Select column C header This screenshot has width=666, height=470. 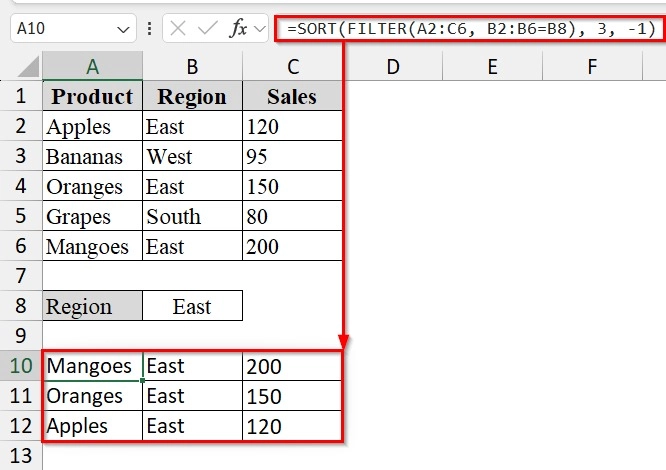(x=292, y=67)
